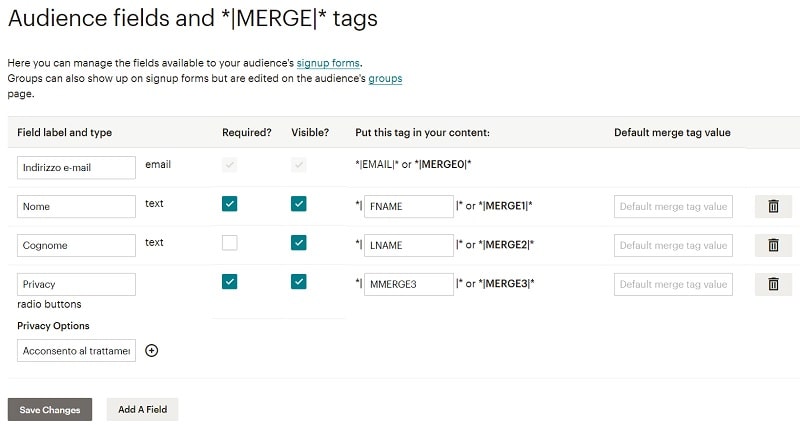800x425 pixels.
Task: Set default merge tag value for Nome
Action: (673, 206)
